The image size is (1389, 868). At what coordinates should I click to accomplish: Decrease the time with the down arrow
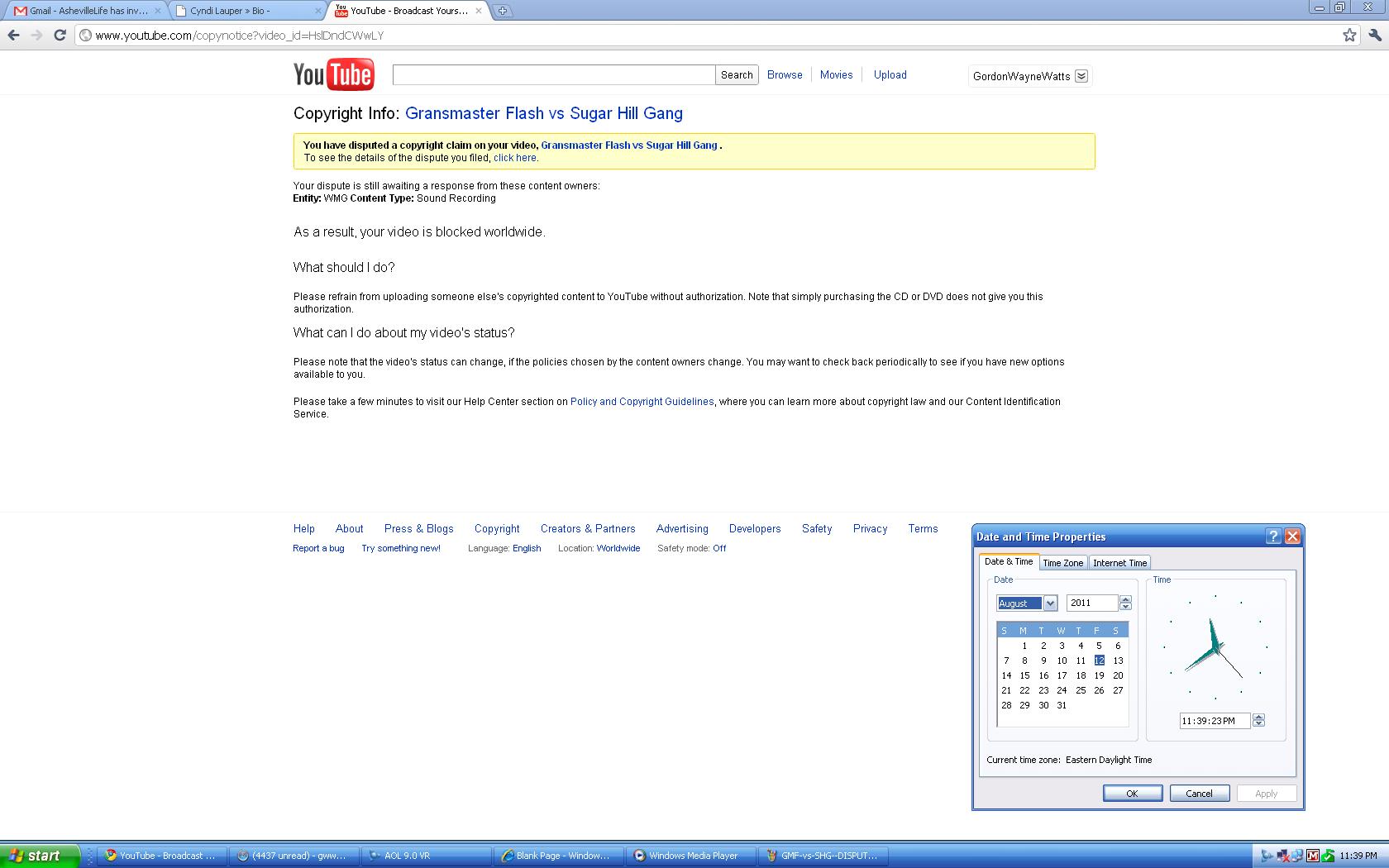pyautogui.click(x=1258, y=724)
